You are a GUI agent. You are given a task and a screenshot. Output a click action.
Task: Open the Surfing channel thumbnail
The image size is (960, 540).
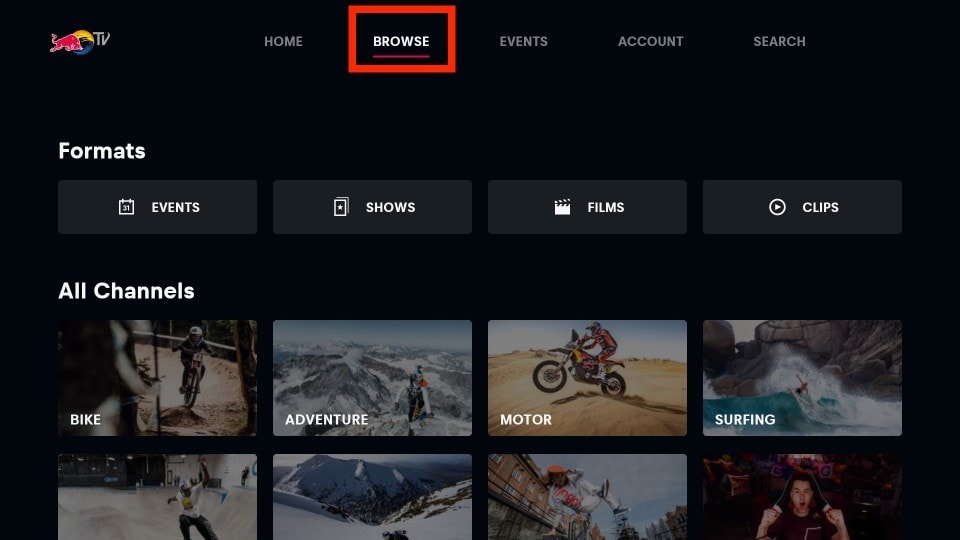(802, 378)
